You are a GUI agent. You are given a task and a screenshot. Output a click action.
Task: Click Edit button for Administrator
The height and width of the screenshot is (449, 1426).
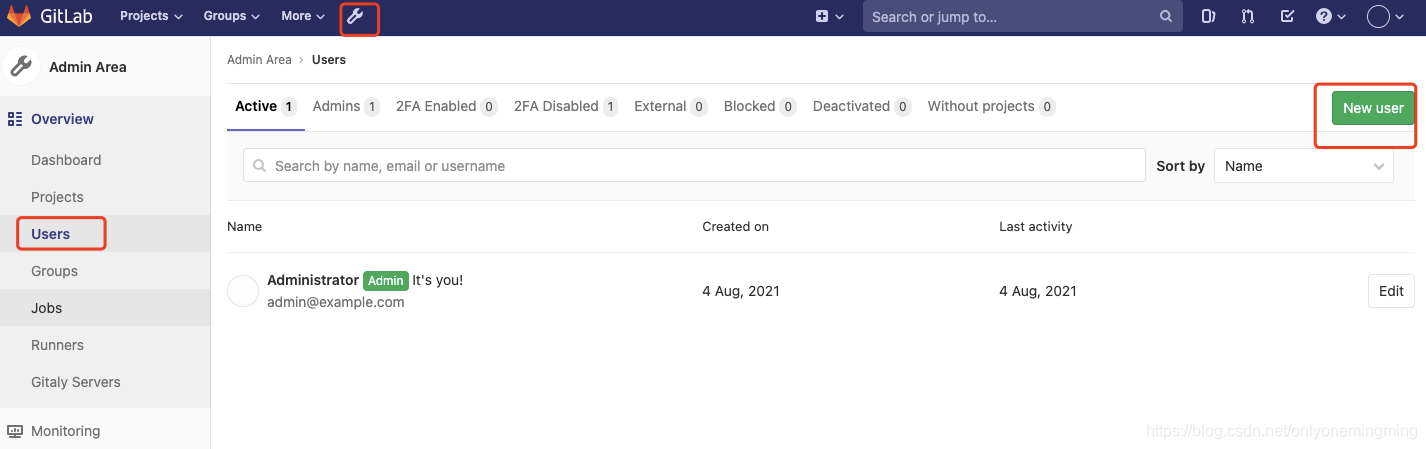[x=1391, y=291]
